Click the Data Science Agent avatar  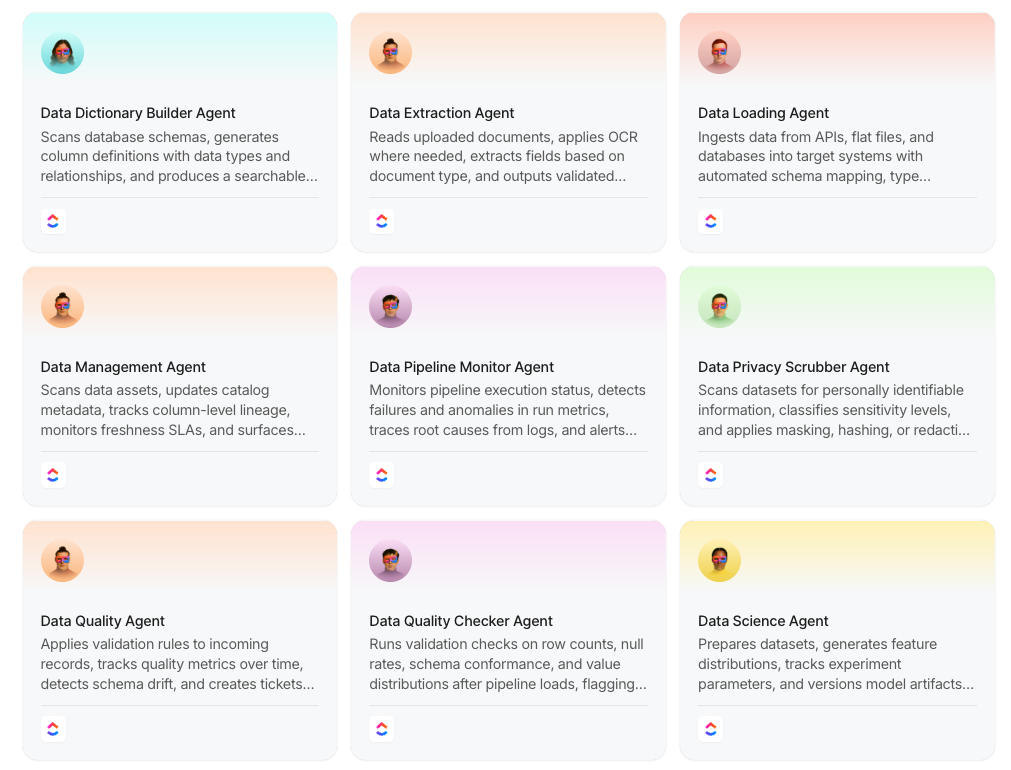719,561
